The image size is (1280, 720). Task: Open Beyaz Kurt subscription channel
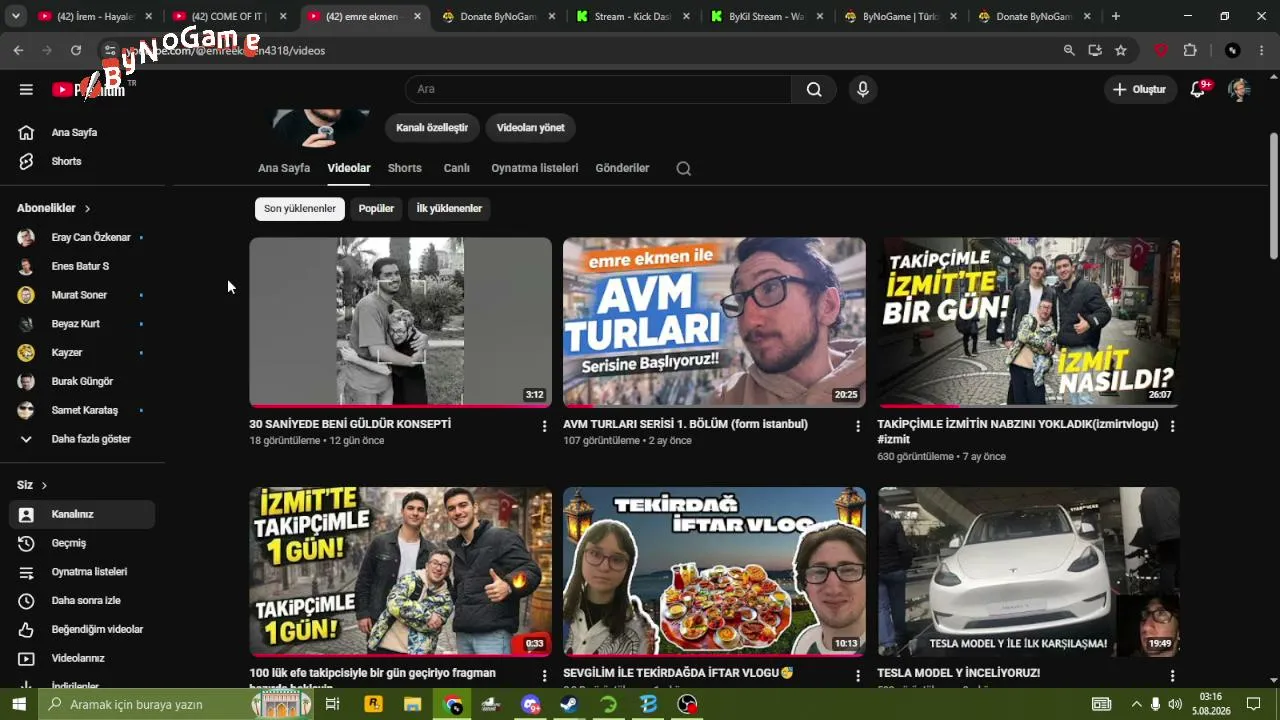[x=82, y=324]
